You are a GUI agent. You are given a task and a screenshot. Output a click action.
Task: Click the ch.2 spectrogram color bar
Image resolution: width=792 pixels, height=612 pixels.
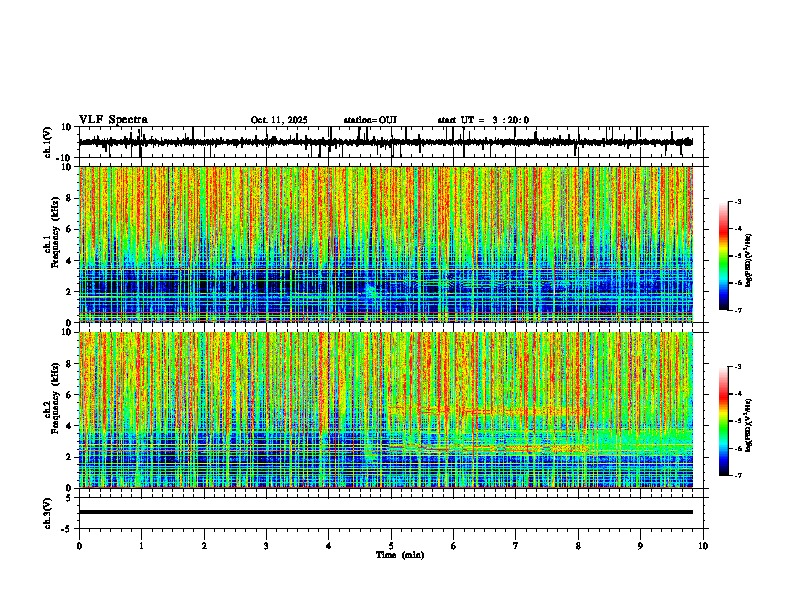click(723, 421)
